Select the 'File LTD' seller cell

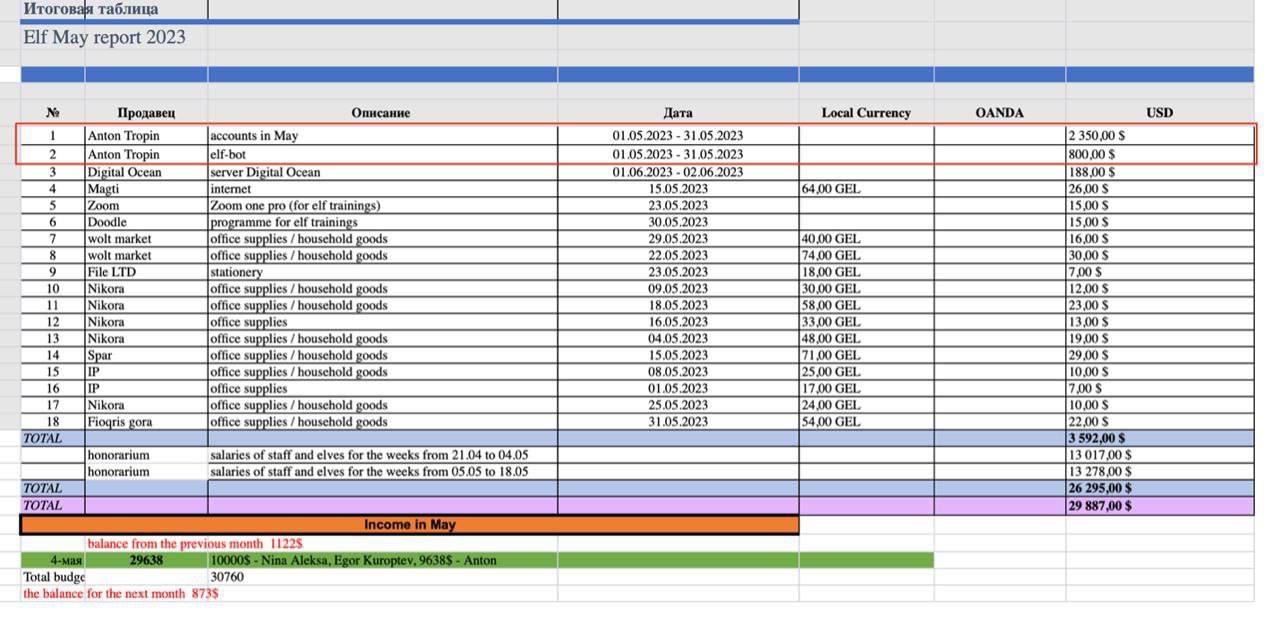point(112,272)
